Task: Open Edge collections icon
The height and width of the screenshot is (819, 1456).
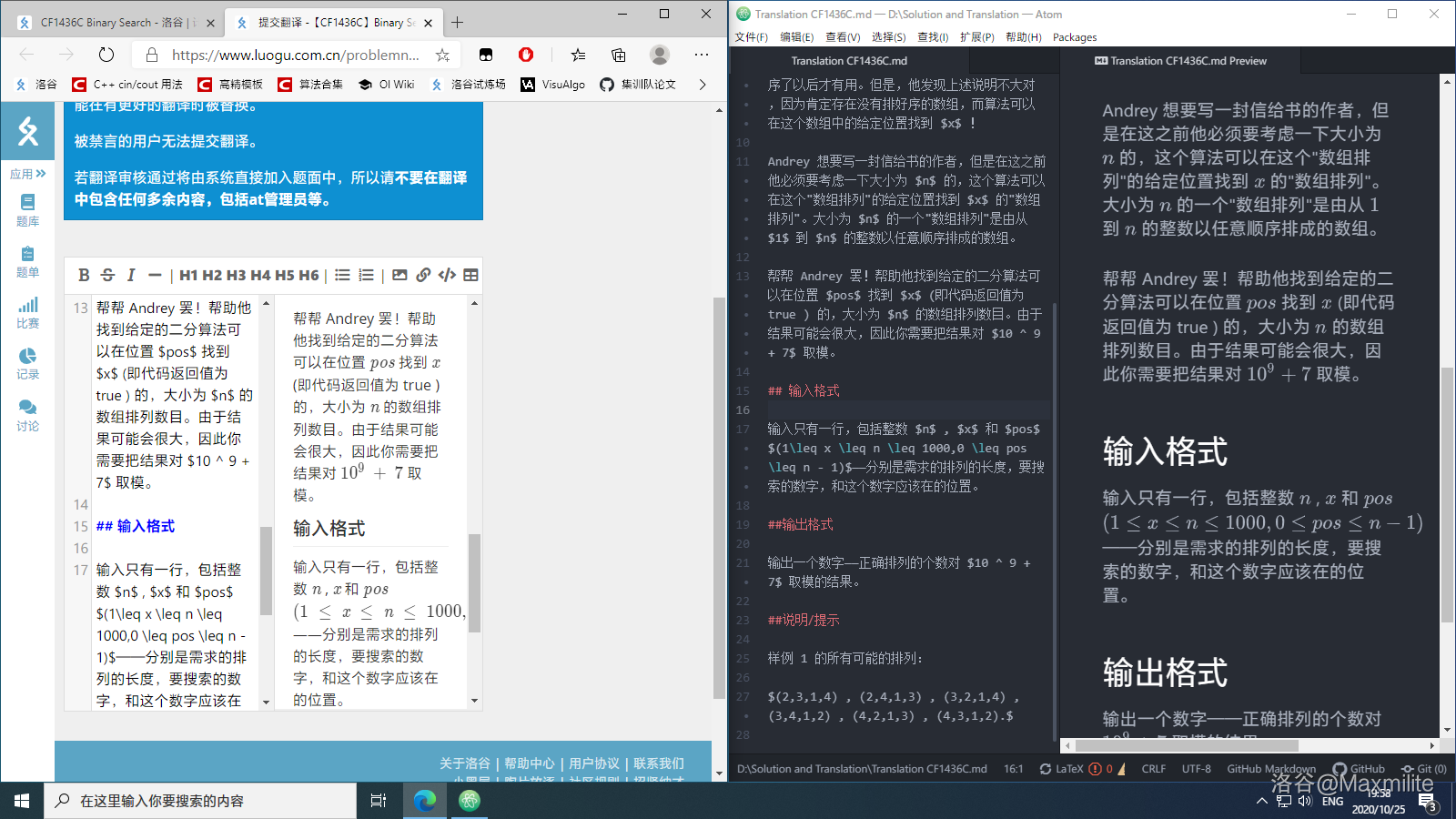Action: [x=619, y=55]
